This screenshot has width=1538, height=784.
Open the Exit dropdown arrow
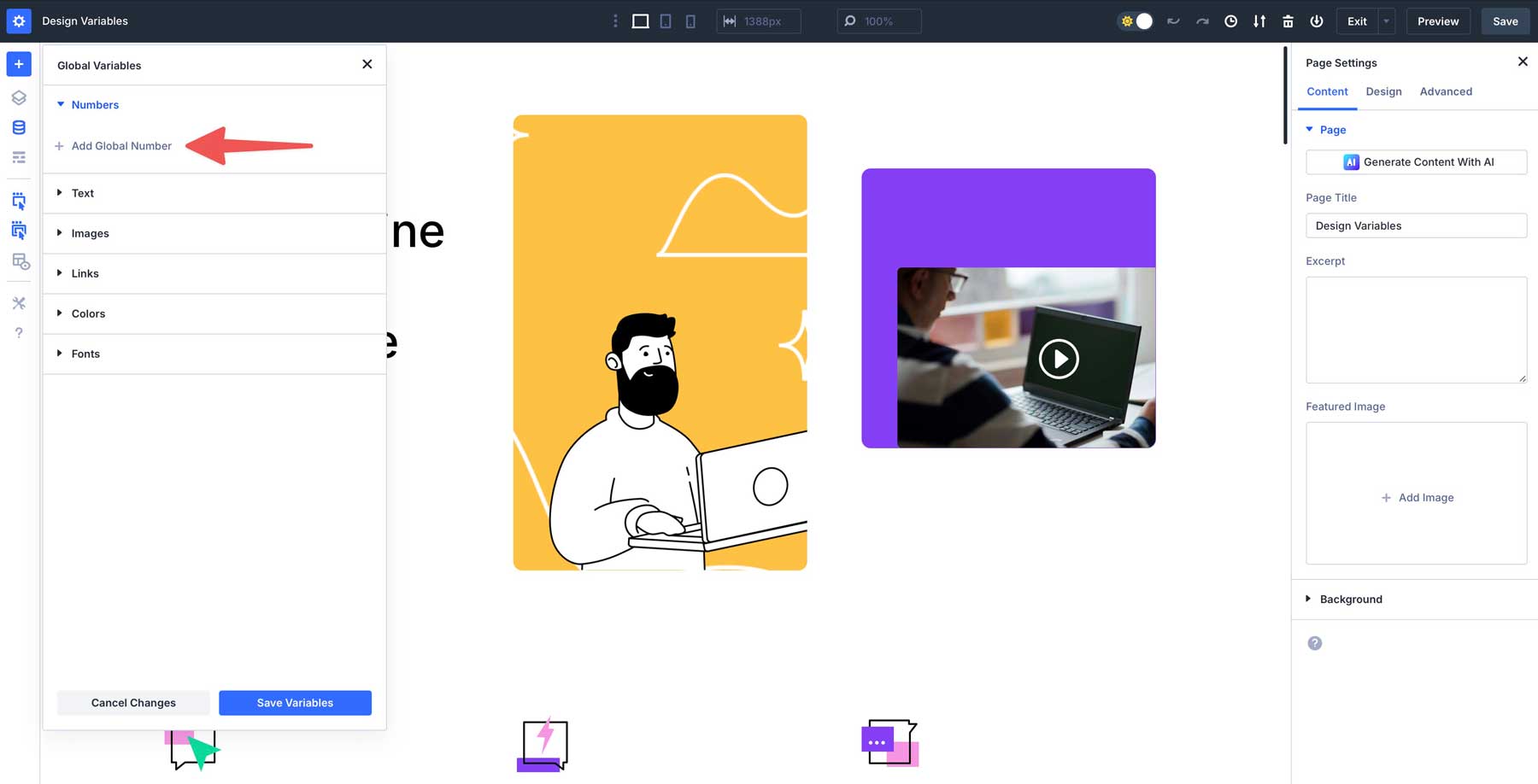pos(1386,21)
